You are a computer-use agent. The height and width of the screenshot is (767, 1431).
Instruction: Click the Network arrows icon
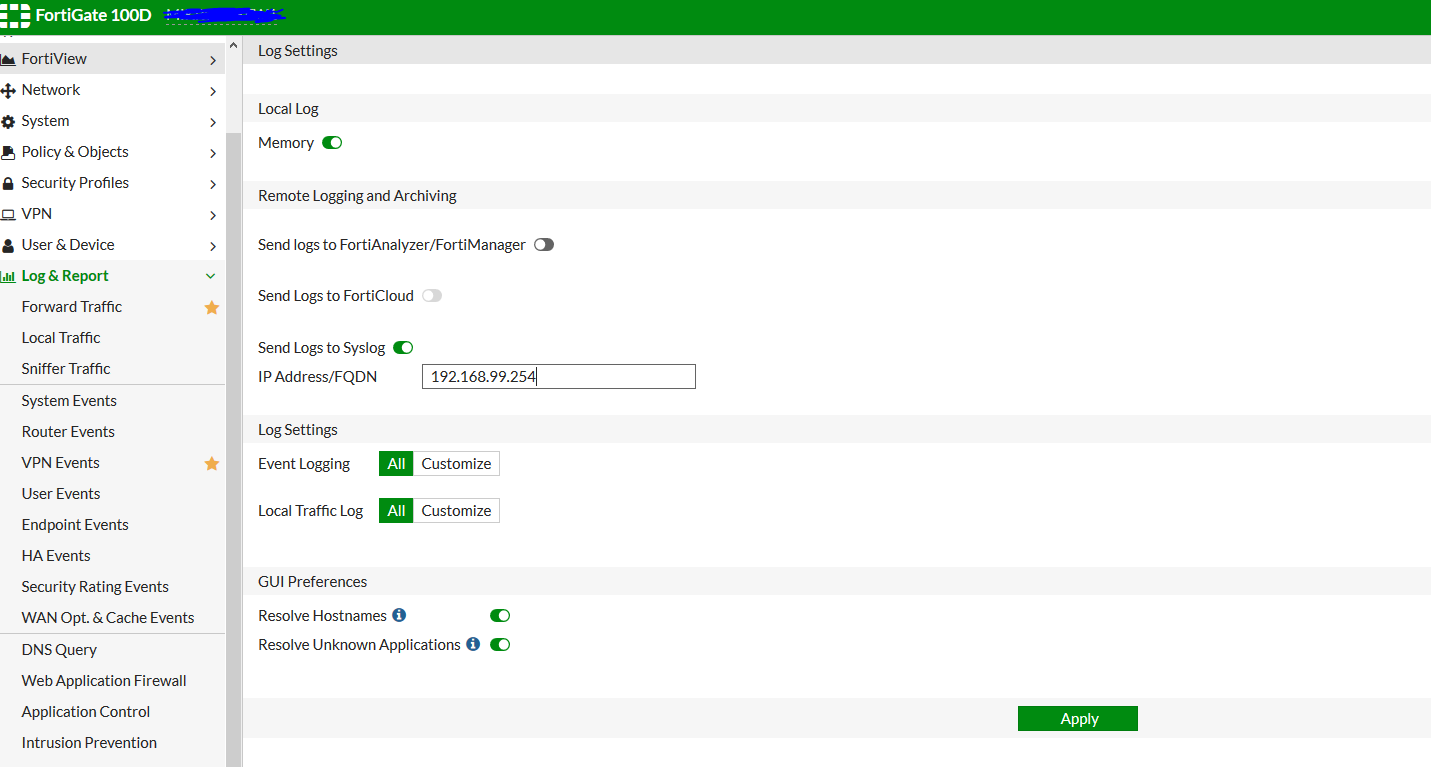8,91
